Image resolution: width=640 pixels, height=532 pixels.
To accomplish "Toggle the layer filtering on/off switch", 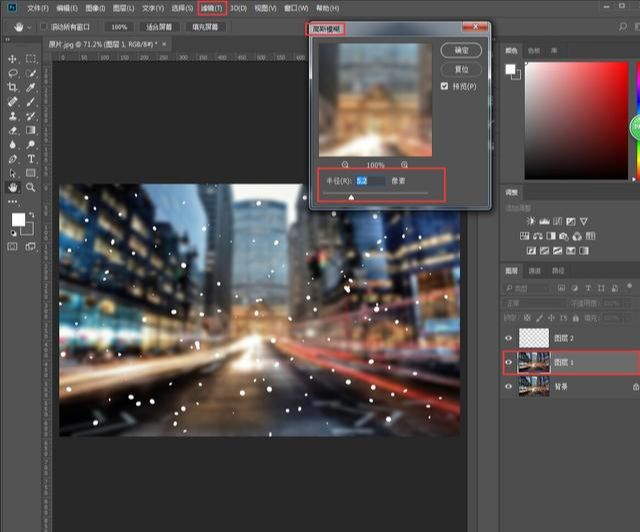I will pos(629,286).
